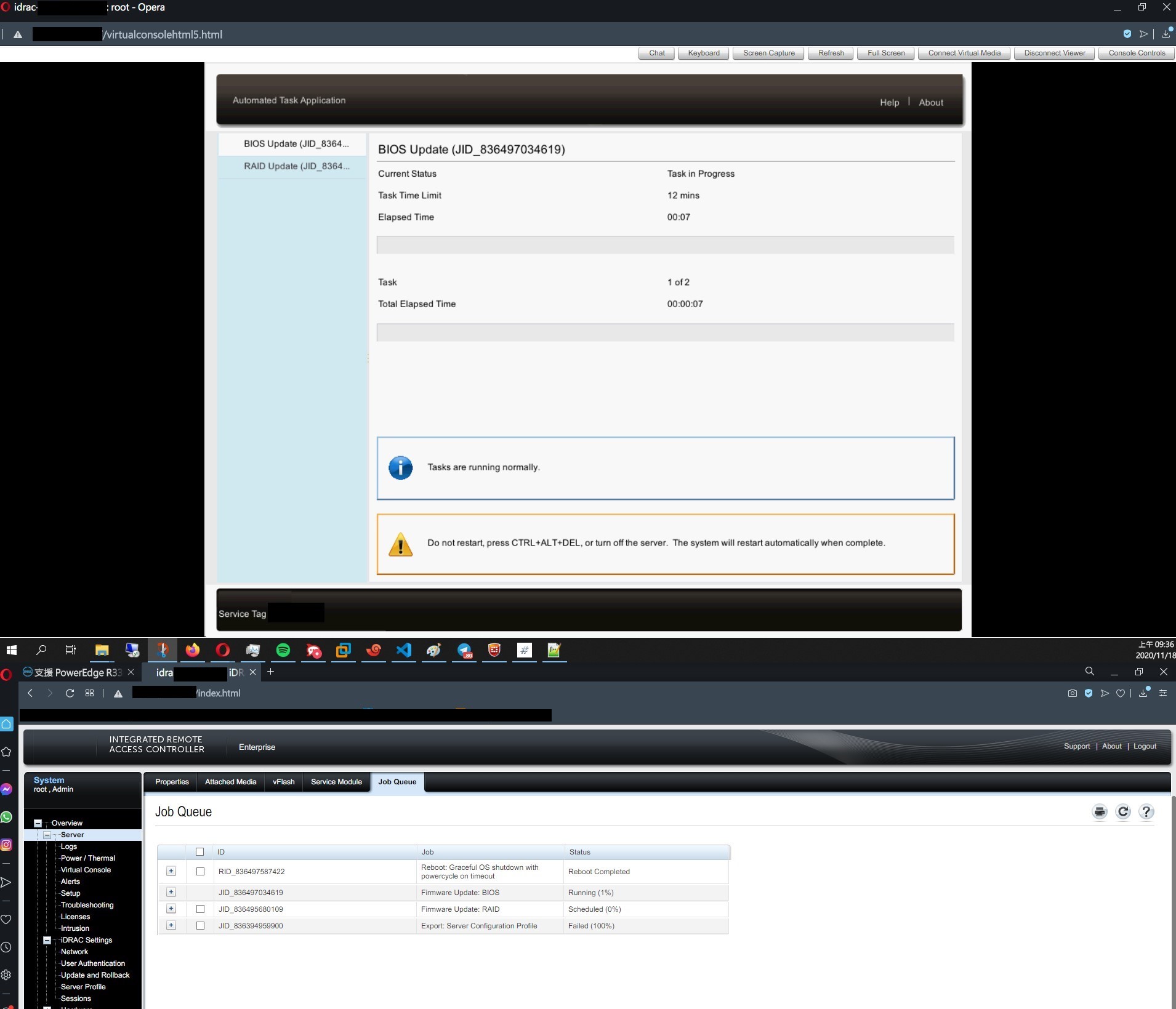Collapse the Overview tree node
The height and width of the screenshot is (1009, 1176).
coord(38,823)
